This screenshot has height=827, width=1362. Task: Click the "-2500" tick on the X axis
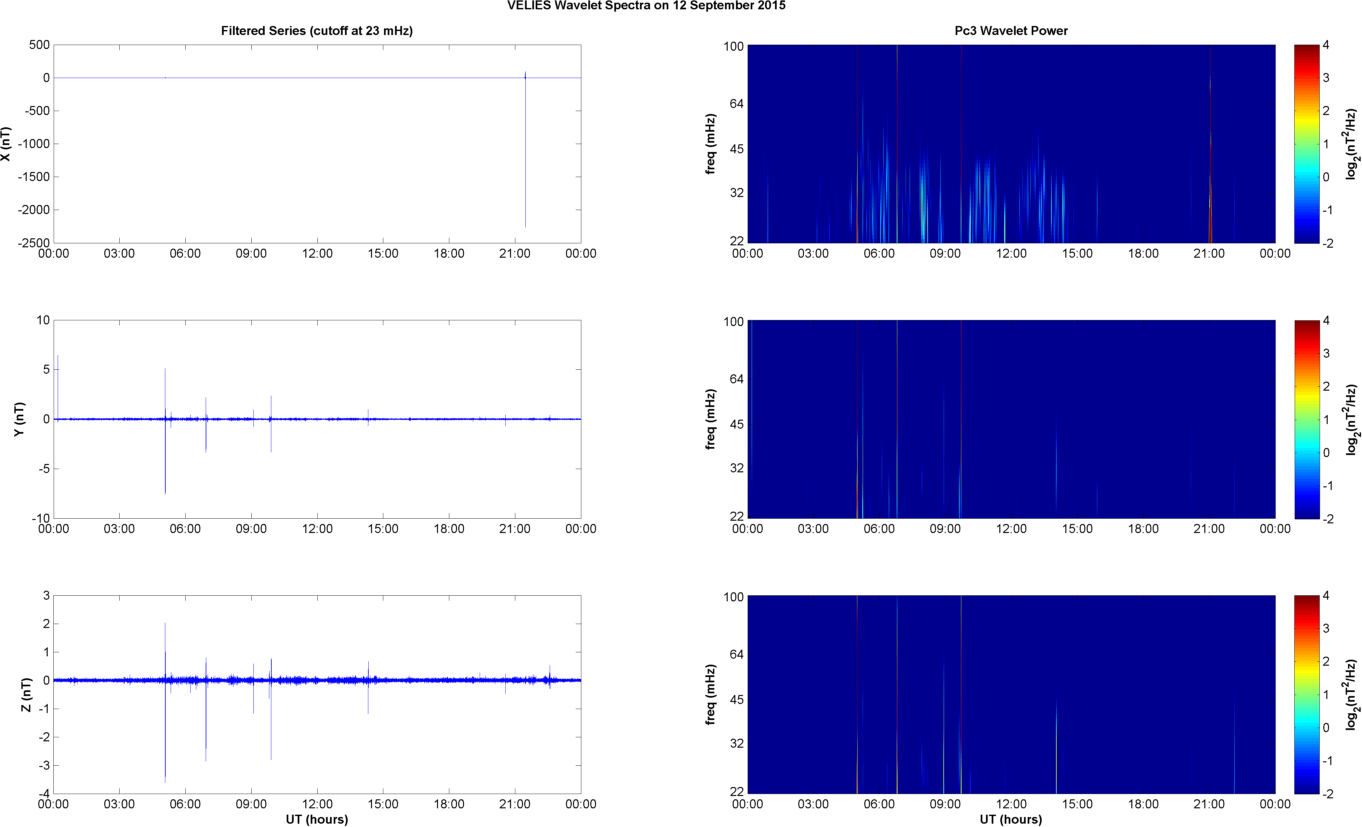point(33,243)
